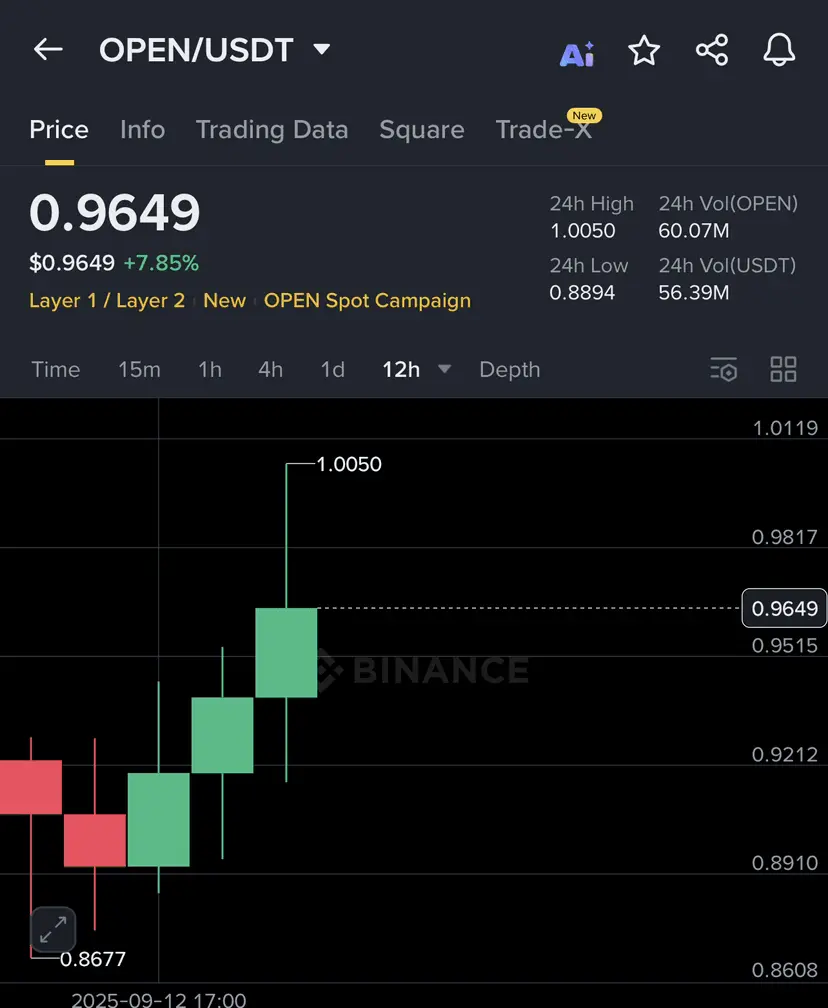
Task: Select the 15m chart interval
Action: point(140,370)
